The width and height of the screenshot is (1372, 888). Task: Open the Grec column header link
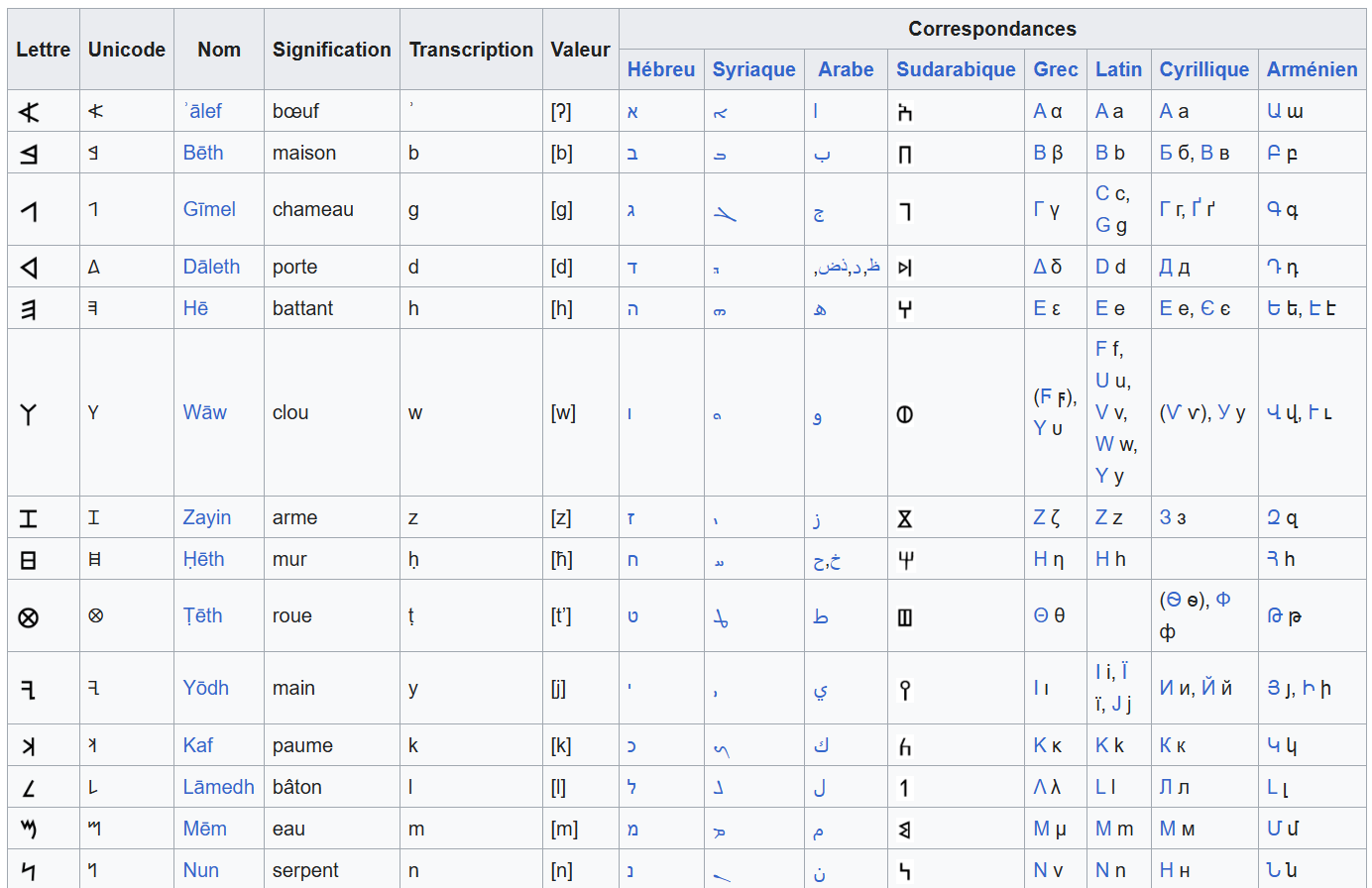(x=1055, y=69)
